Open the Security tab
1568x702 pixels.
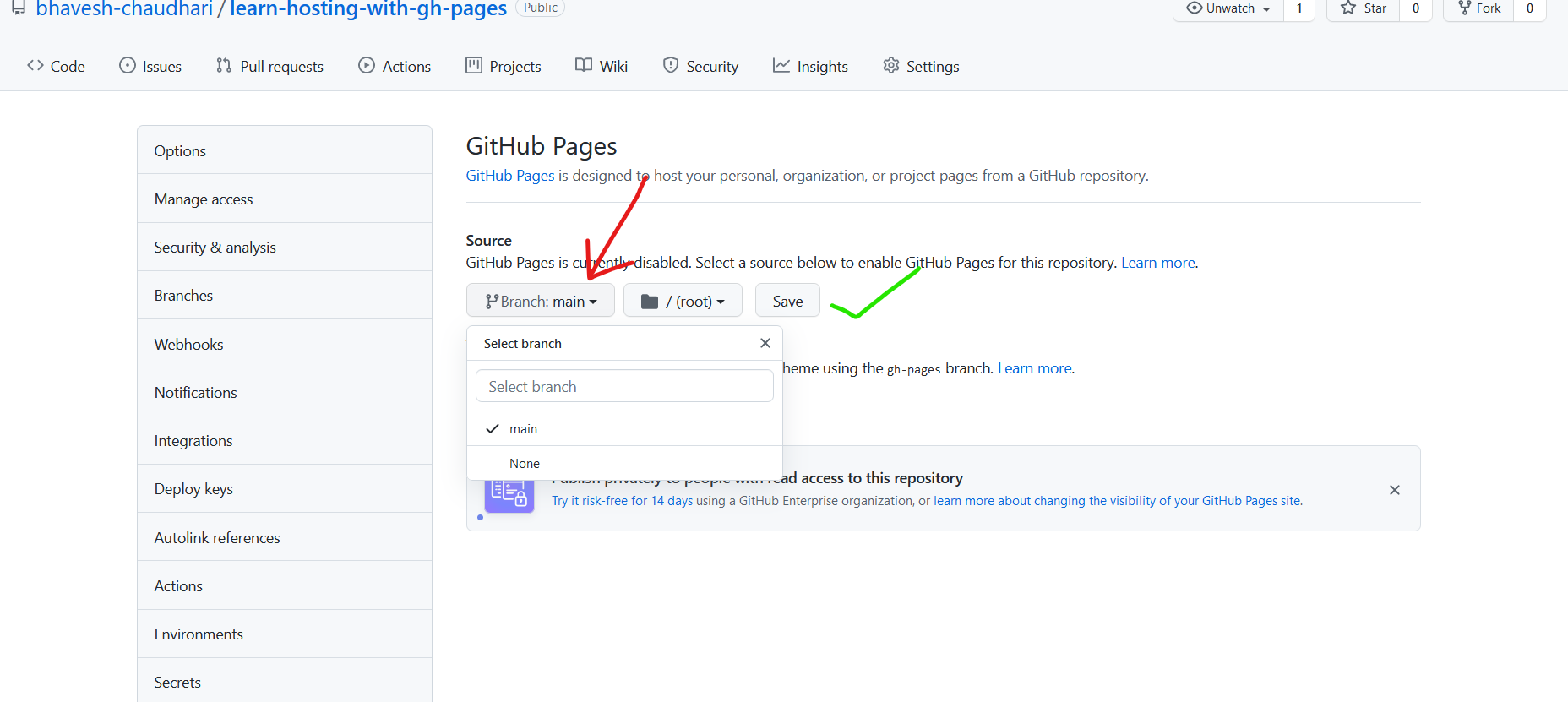click(x=700, y=66)
